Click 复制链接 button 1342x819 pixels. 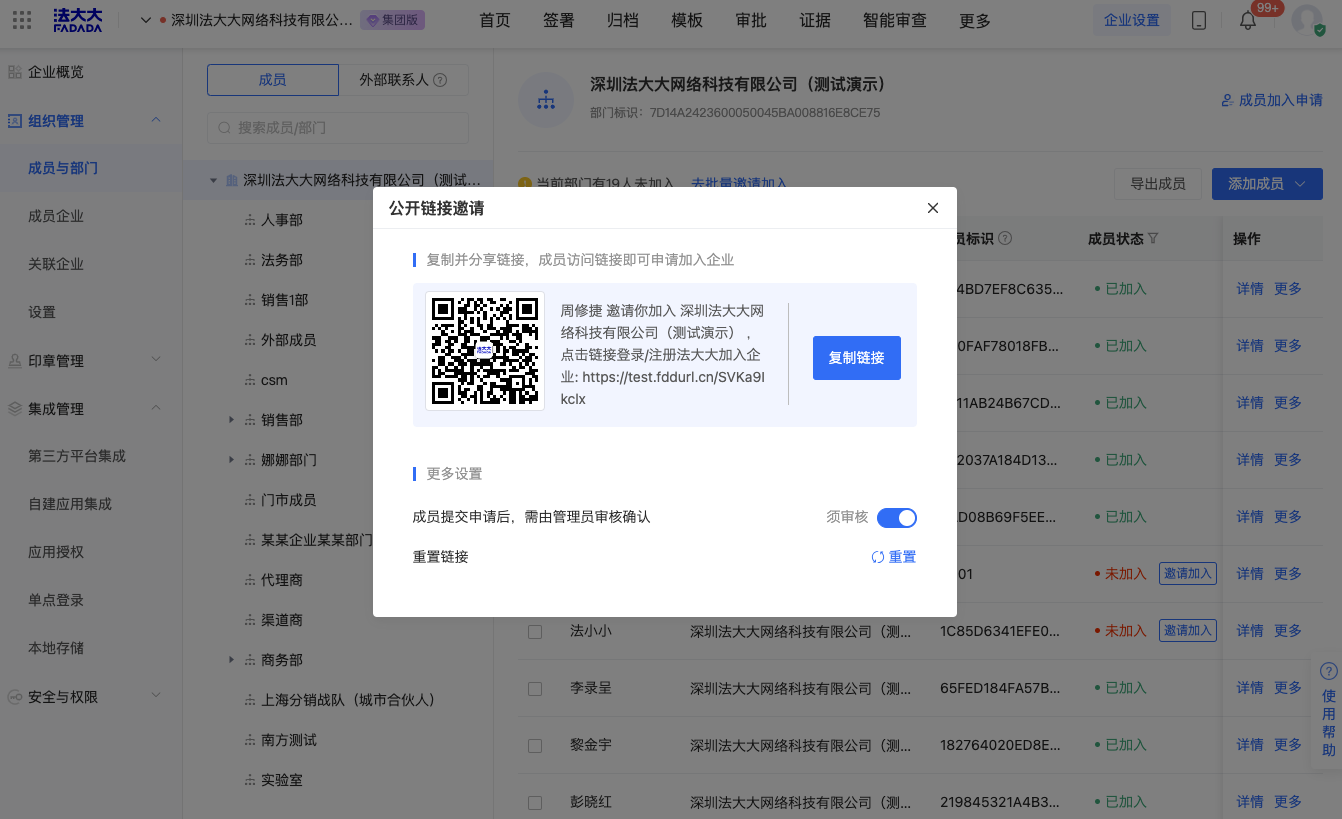(857, 357)
